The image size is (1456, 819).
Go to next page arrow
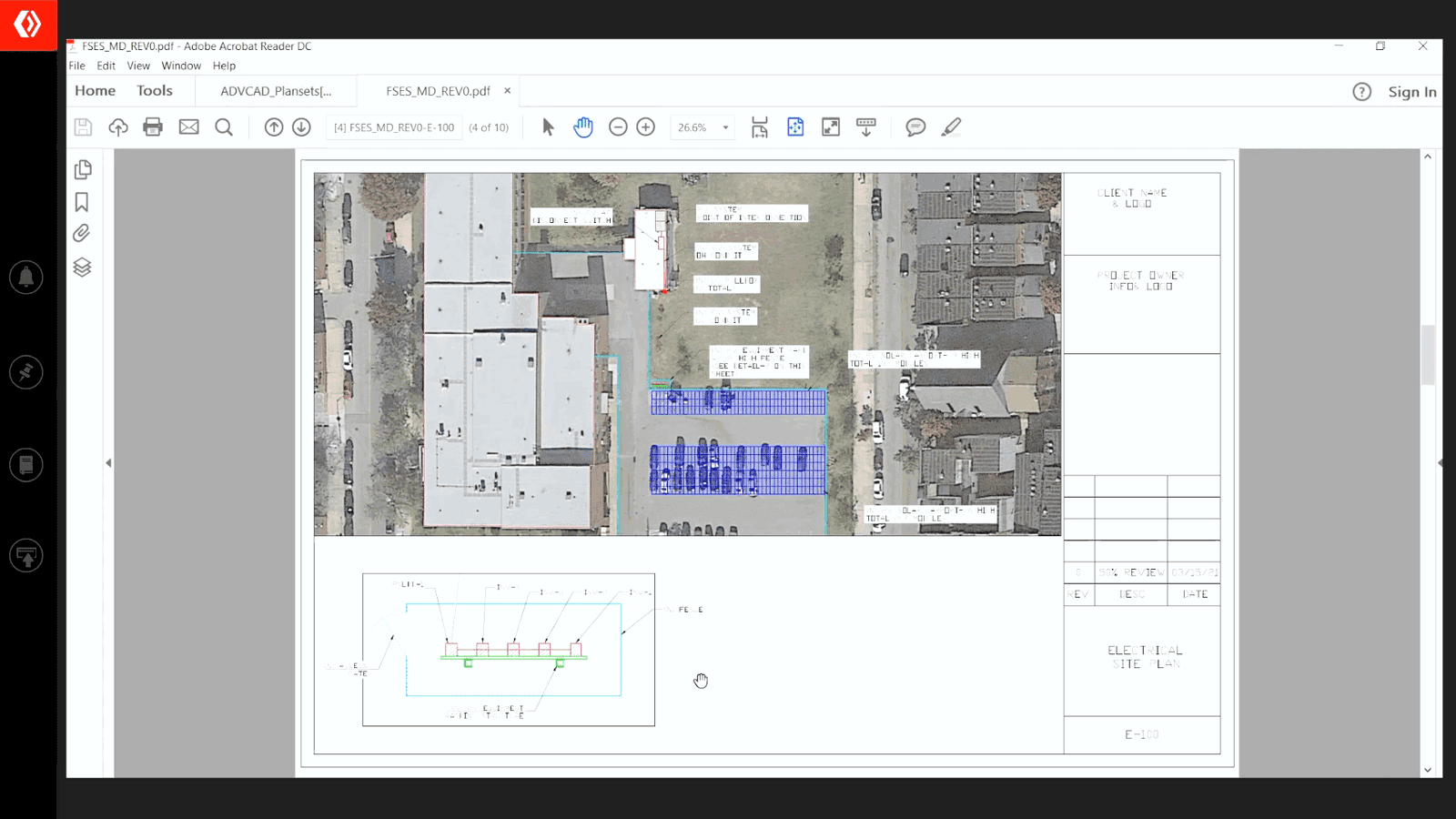[x=302, y=127]
